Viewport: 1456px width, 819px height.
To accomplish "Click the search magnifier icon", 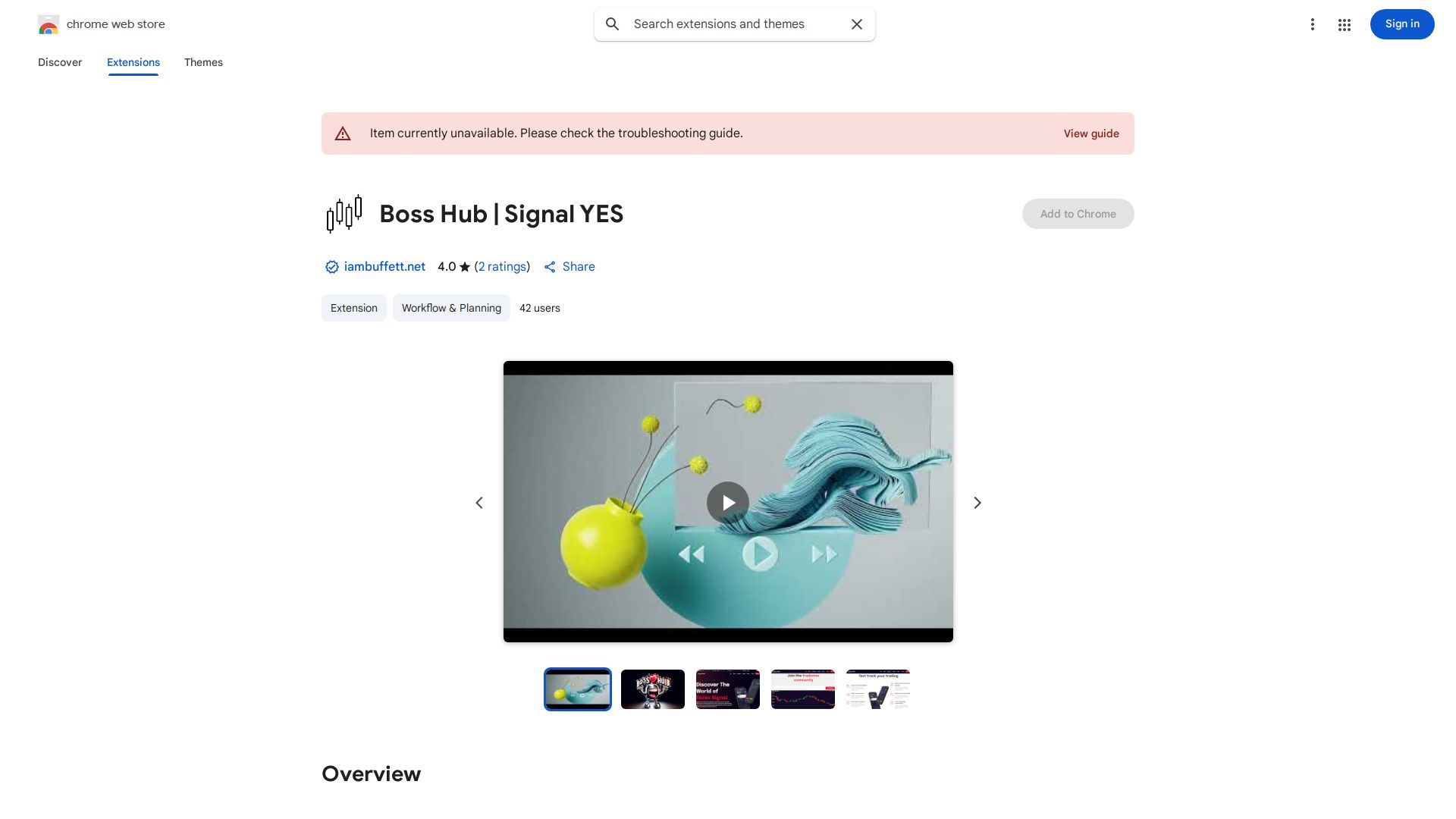I will tap(613, 24).
